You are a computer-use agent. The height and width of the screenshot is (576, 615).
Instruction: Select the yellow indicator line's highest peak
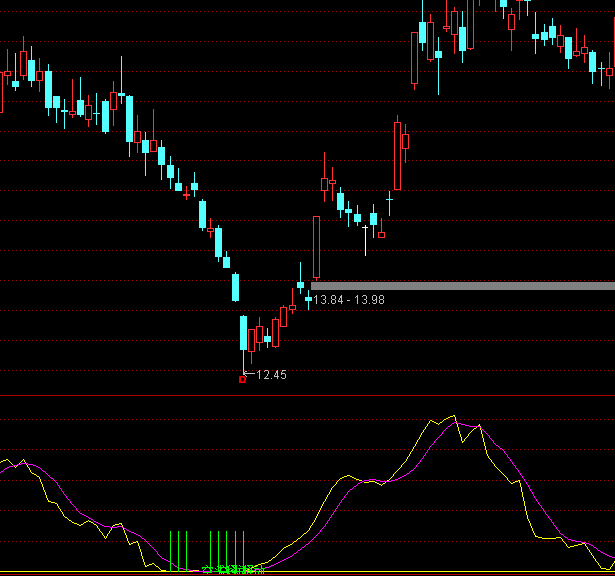[453, 417]
